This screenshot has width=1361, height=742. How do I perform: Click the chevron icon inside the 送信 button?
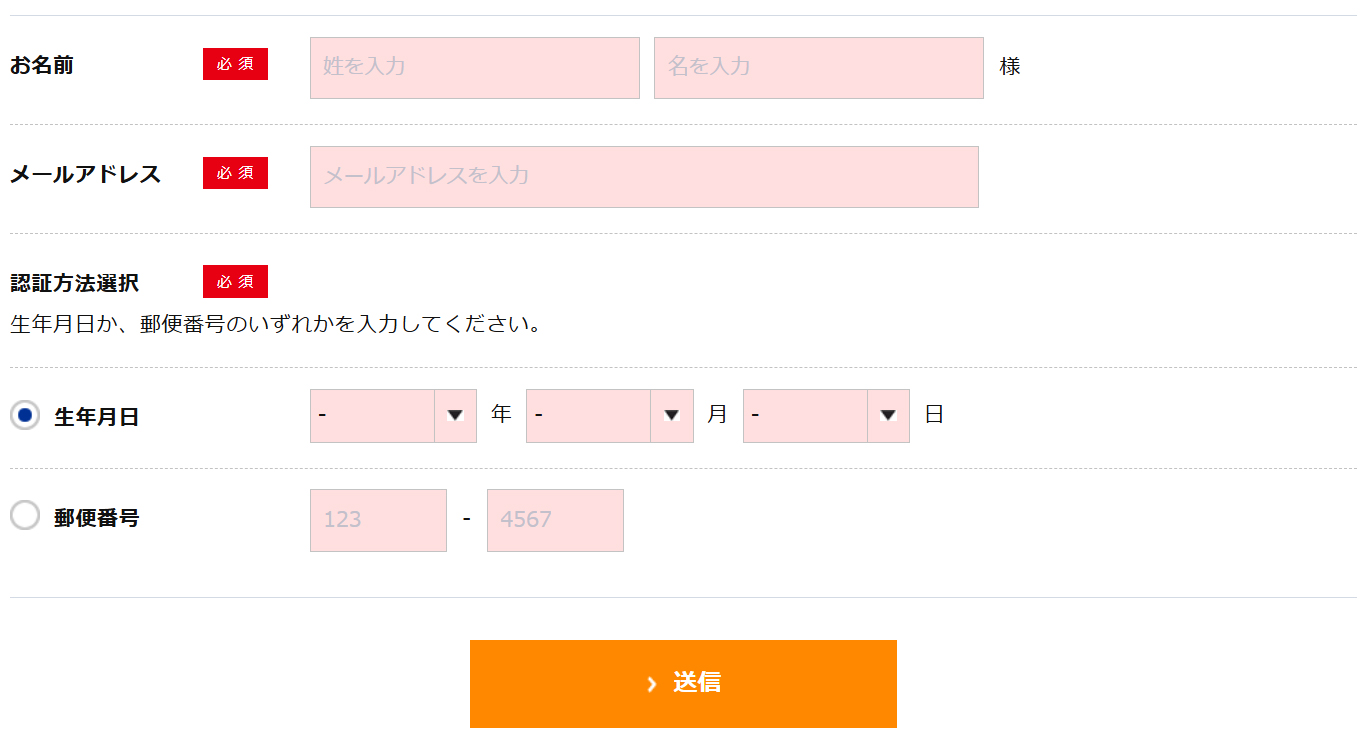coord(652,683)
